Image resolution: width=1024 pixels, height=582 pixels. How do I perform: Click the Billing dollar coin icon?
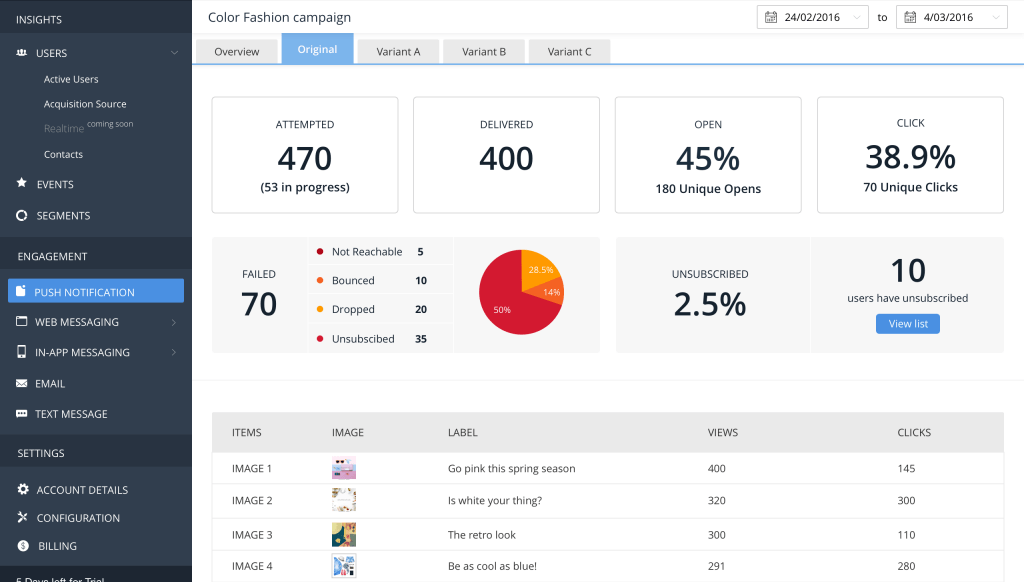click(22, 546)
